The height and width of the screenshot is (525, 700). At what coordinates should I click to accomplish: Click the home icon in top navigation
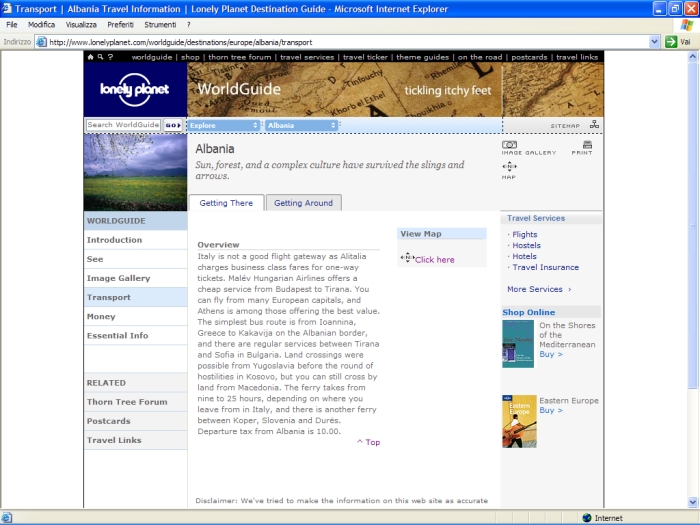tap(91, 57)
